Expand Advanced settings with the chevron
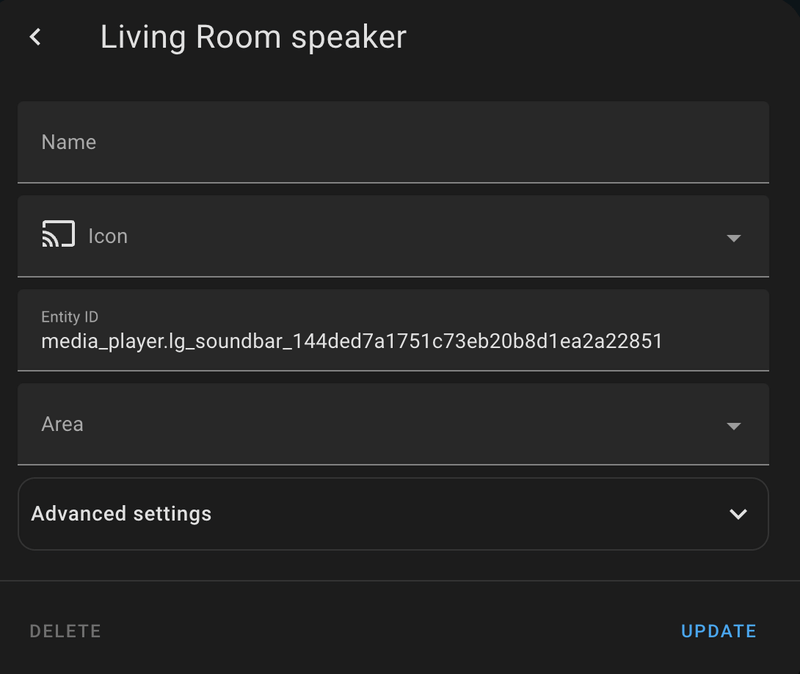The width and height of the screenshot is (800, 674). pyautogui.click(x=738, y=514)
